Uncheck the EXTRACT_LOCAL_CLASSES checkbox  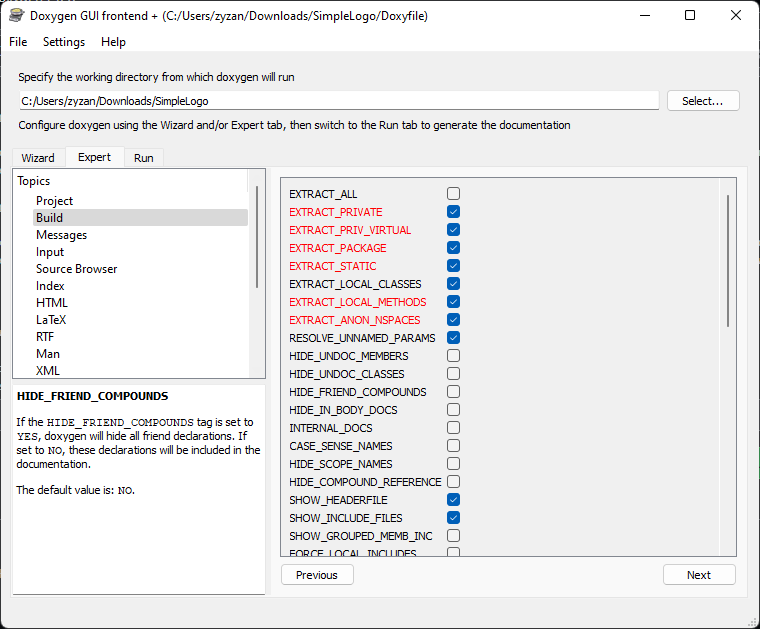click(454, 283)
